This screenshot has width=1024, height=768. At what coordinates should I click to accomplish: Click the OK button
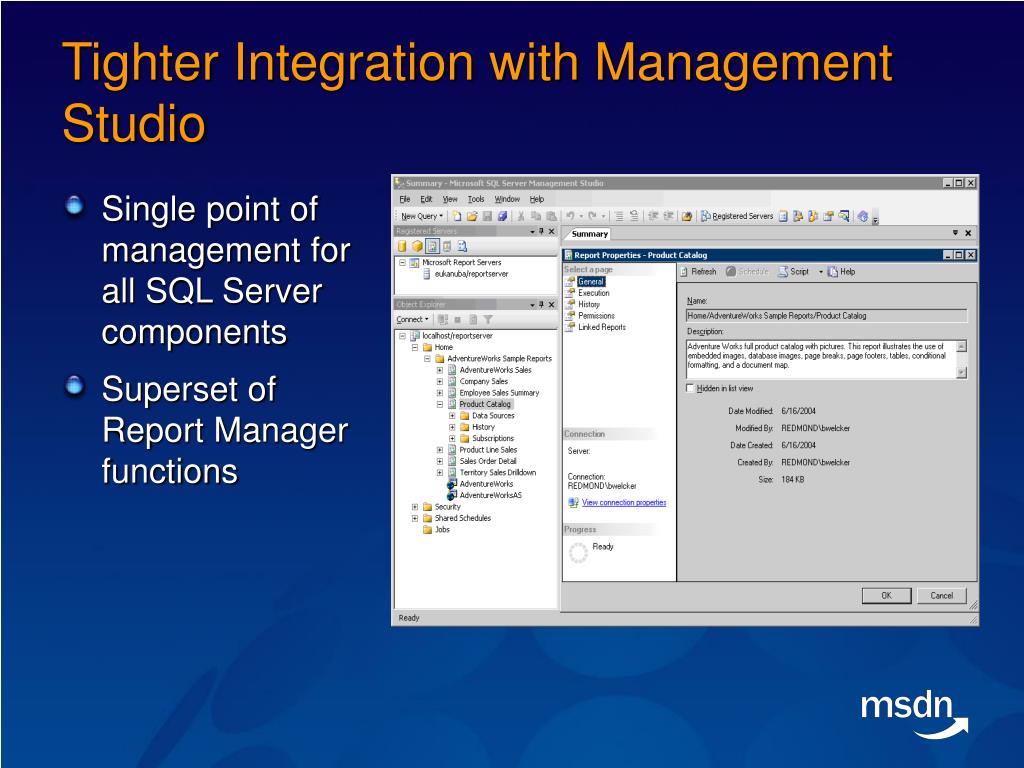pyautogui.click(x=886, y=596)
